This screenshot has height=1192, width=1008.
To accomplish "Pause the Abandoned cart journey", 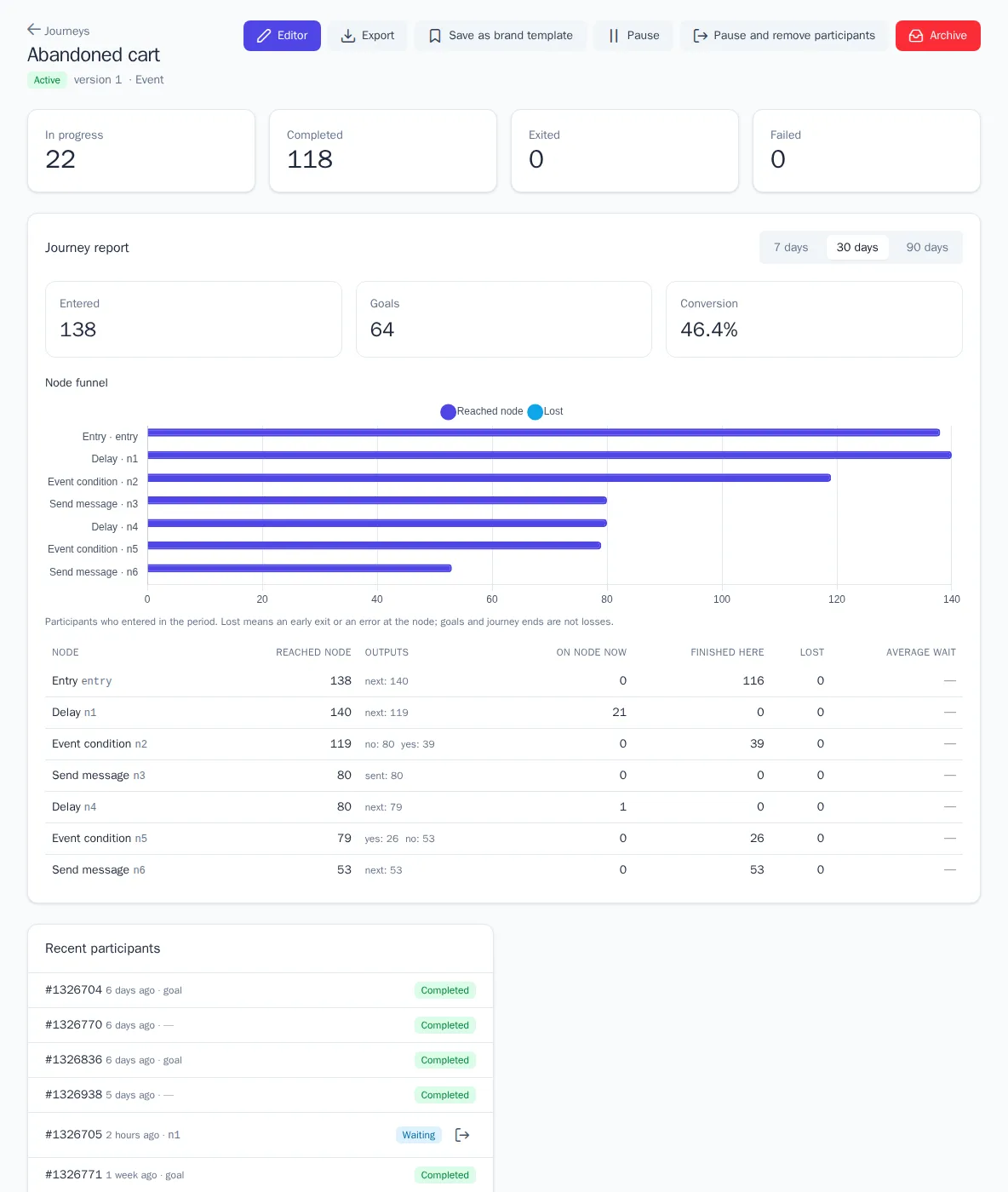I will click(633, 36).
